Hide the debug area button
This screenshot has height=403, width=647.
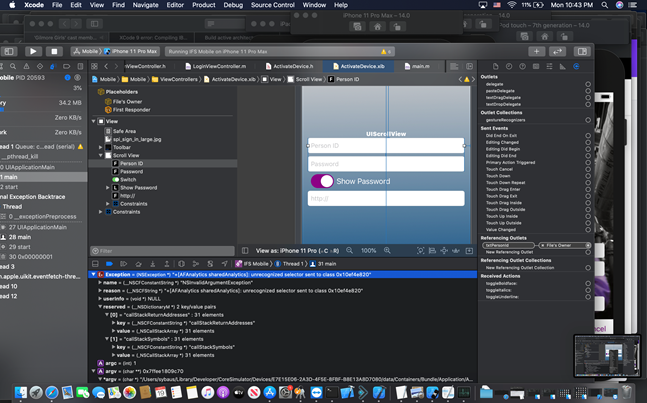click(x=95, y=264)
